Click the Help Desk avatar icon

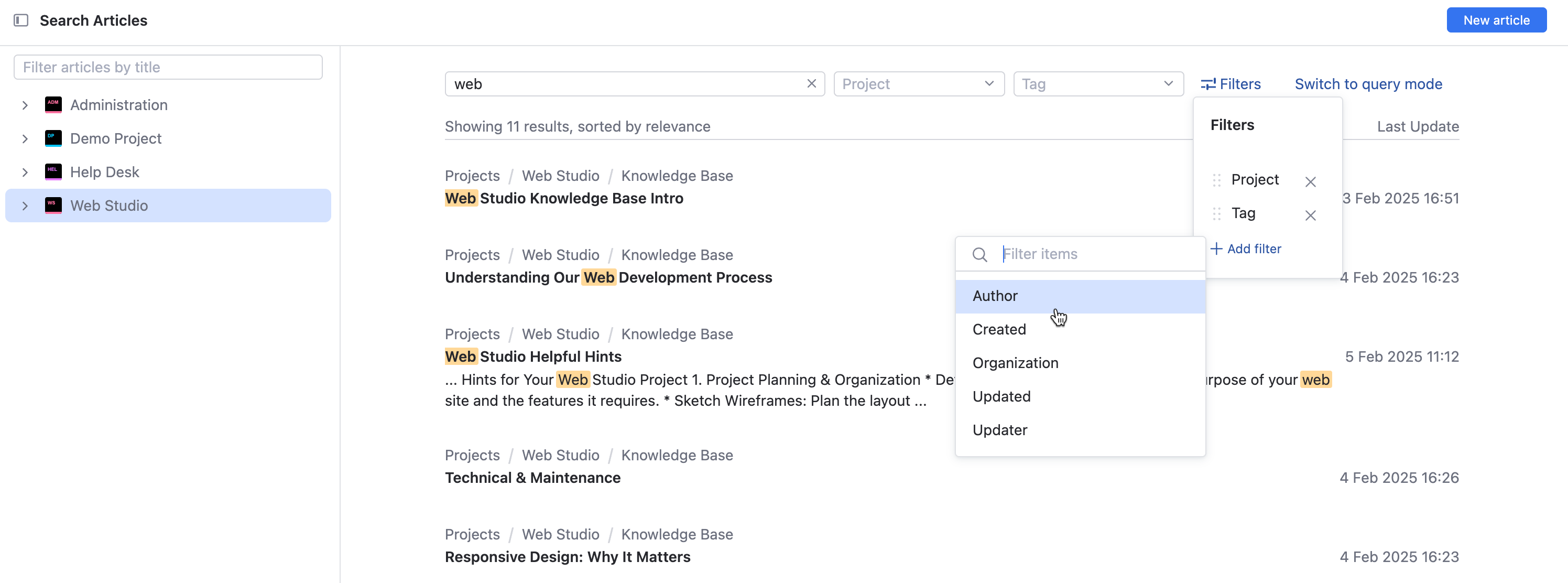click(53, 172)
